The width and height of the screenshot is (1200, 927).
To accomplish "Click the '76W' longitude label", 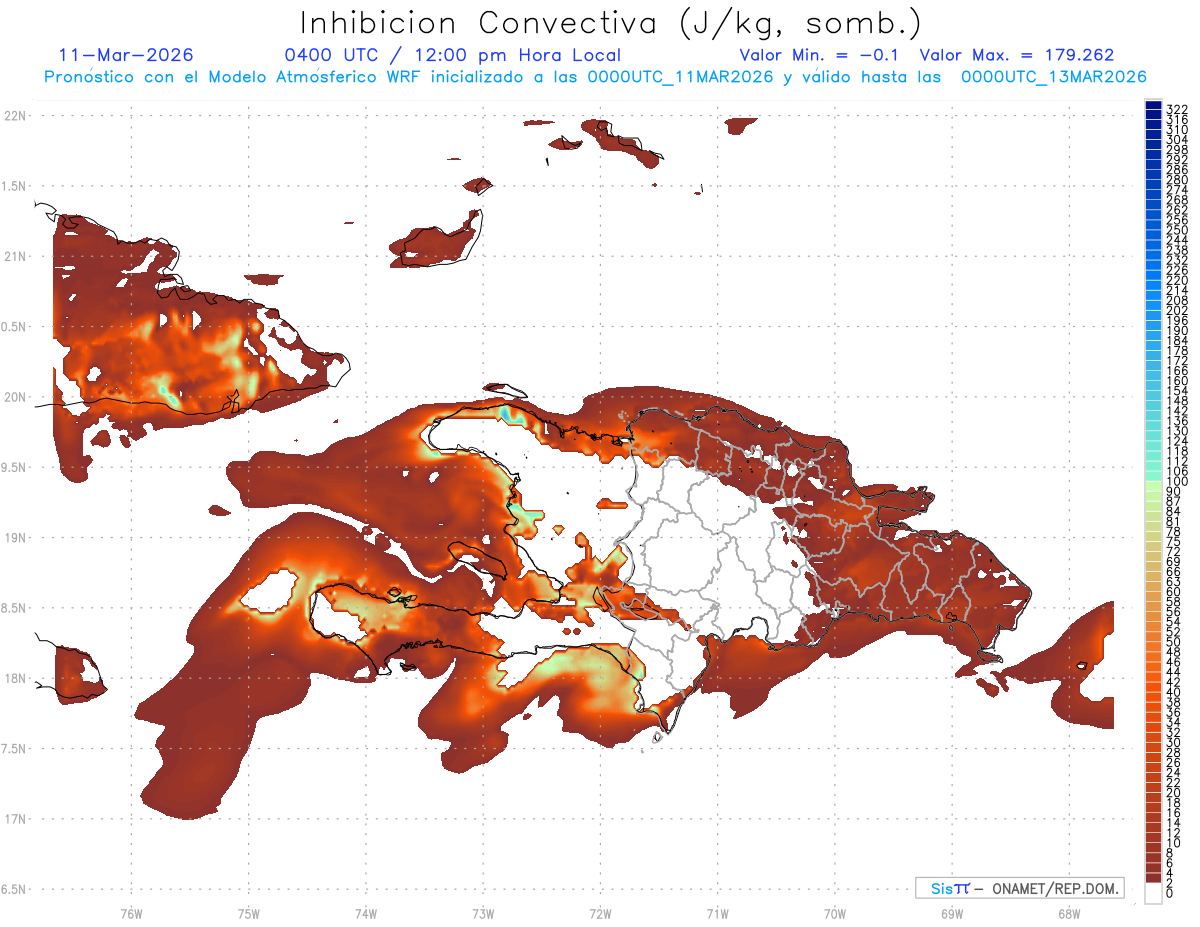I will coord(131,913).
